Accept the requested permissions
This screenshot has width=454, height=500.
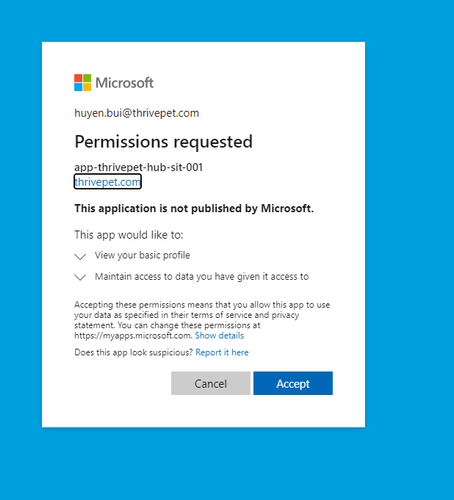(293, 383)
